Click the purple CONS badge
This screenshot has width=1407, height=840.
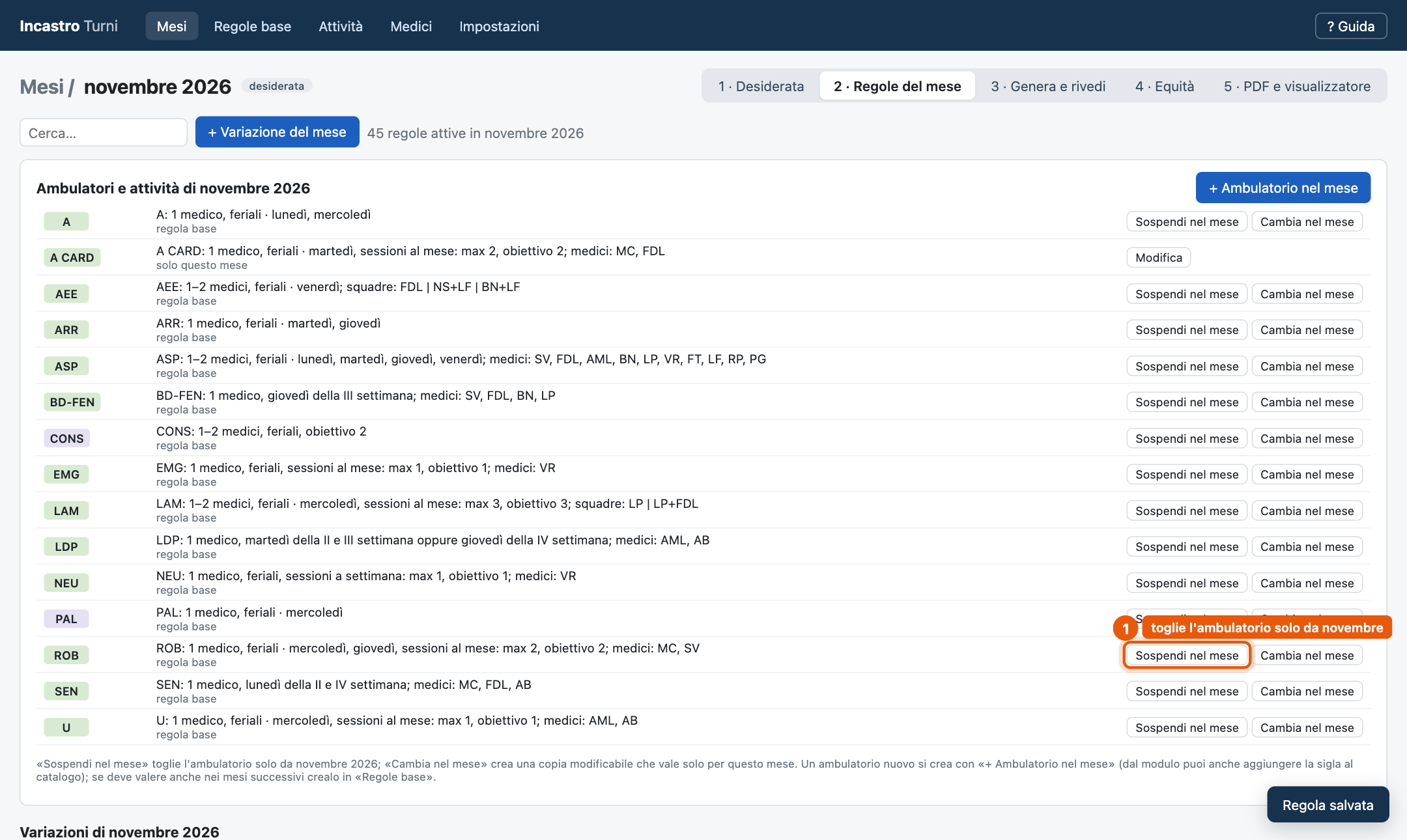[66, 438]
